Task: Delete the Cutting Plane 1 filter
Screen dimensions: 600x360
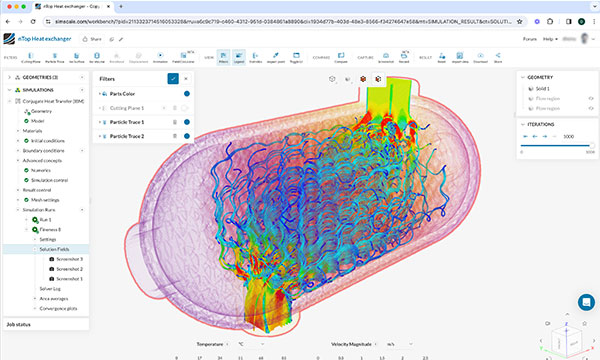Action: [x=174, y=108]
